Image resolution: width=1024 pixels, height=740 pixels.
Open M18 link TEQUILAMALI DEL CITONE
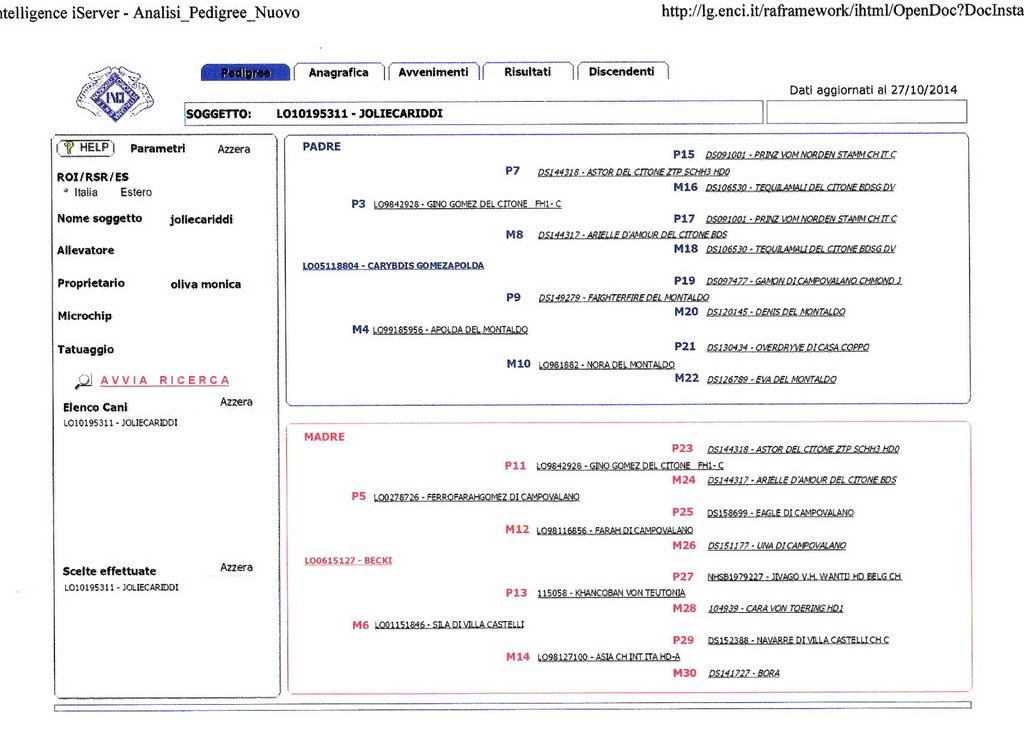[x=801, y=249]
